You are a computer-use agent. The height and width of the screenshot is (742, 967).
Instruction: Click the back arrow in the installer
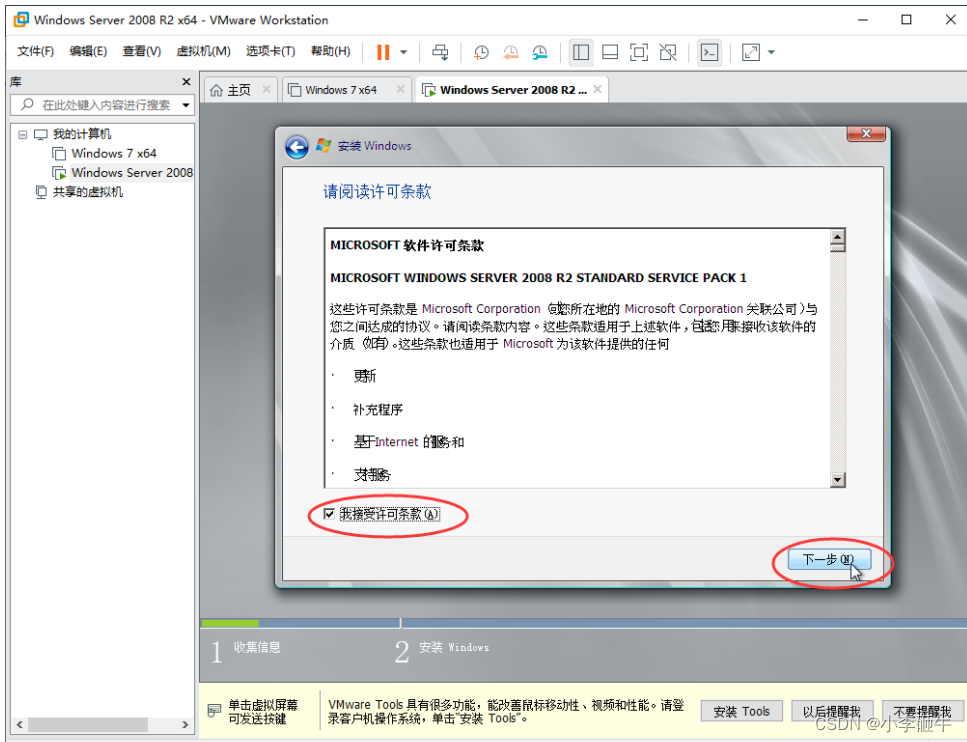click(297, 147)
